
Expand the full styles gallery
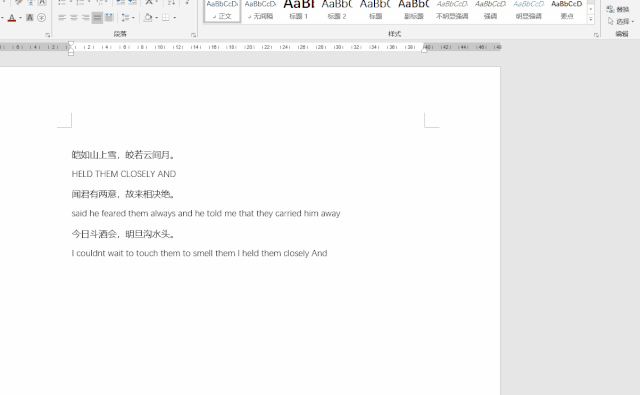point(591,19)
